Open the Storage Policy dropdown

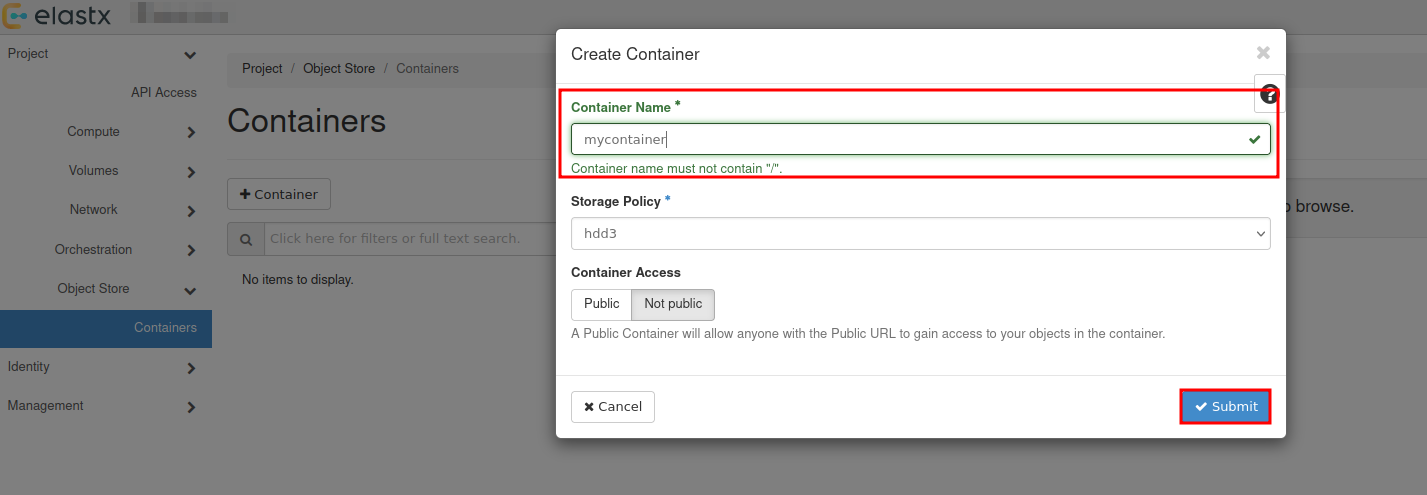[x=920, y=234]
